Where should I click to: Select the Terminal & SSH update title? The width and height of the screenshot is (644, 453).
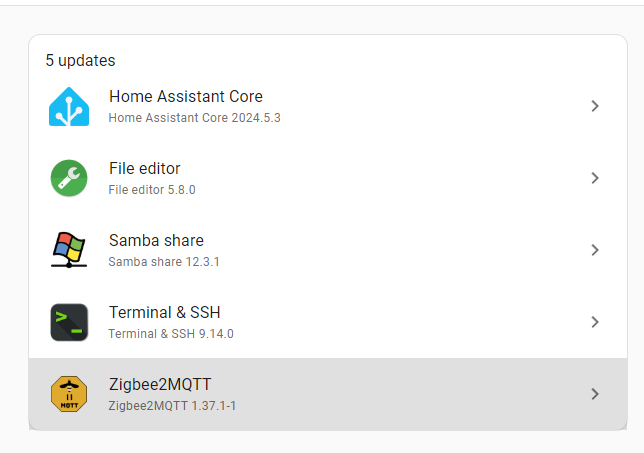(165, 313)
